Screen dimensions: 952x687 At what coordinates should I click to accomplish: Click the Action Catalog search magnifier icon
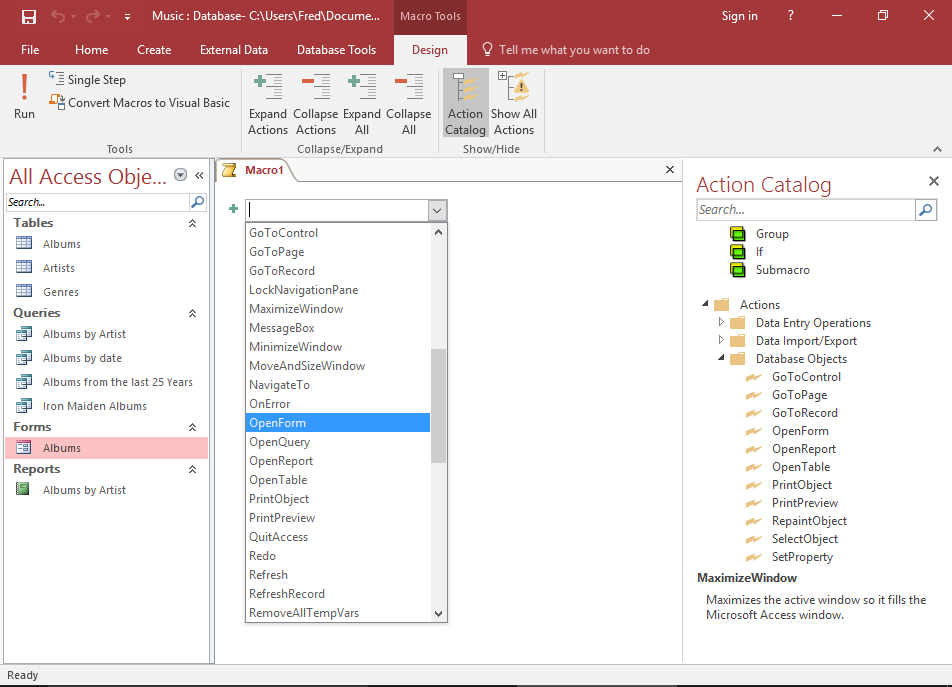point(926,210)
